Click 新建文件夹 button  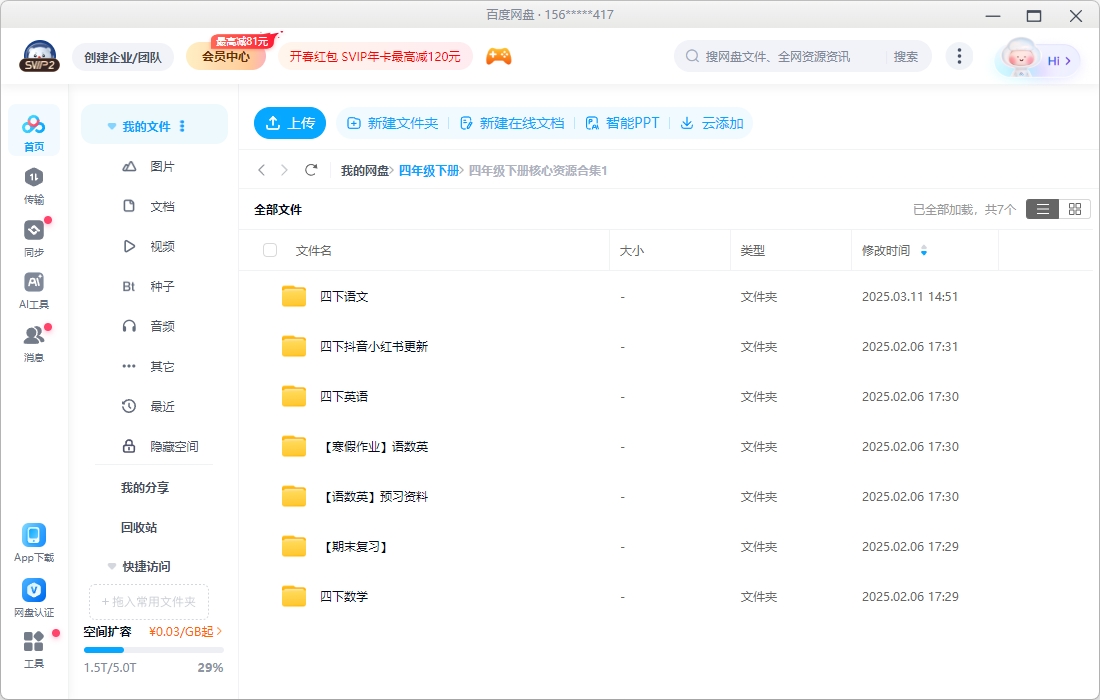click(x=393, y=123)
